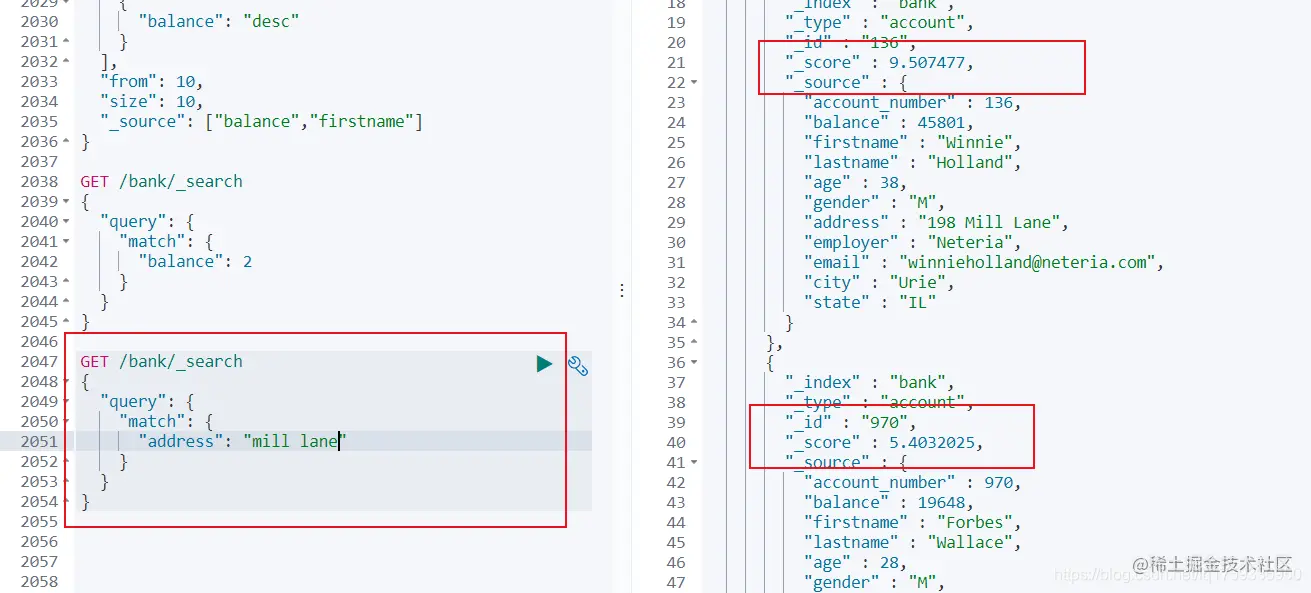Click the GET /bank/_search line 2047
1311x593 pixels.
(x=161, y=361)
